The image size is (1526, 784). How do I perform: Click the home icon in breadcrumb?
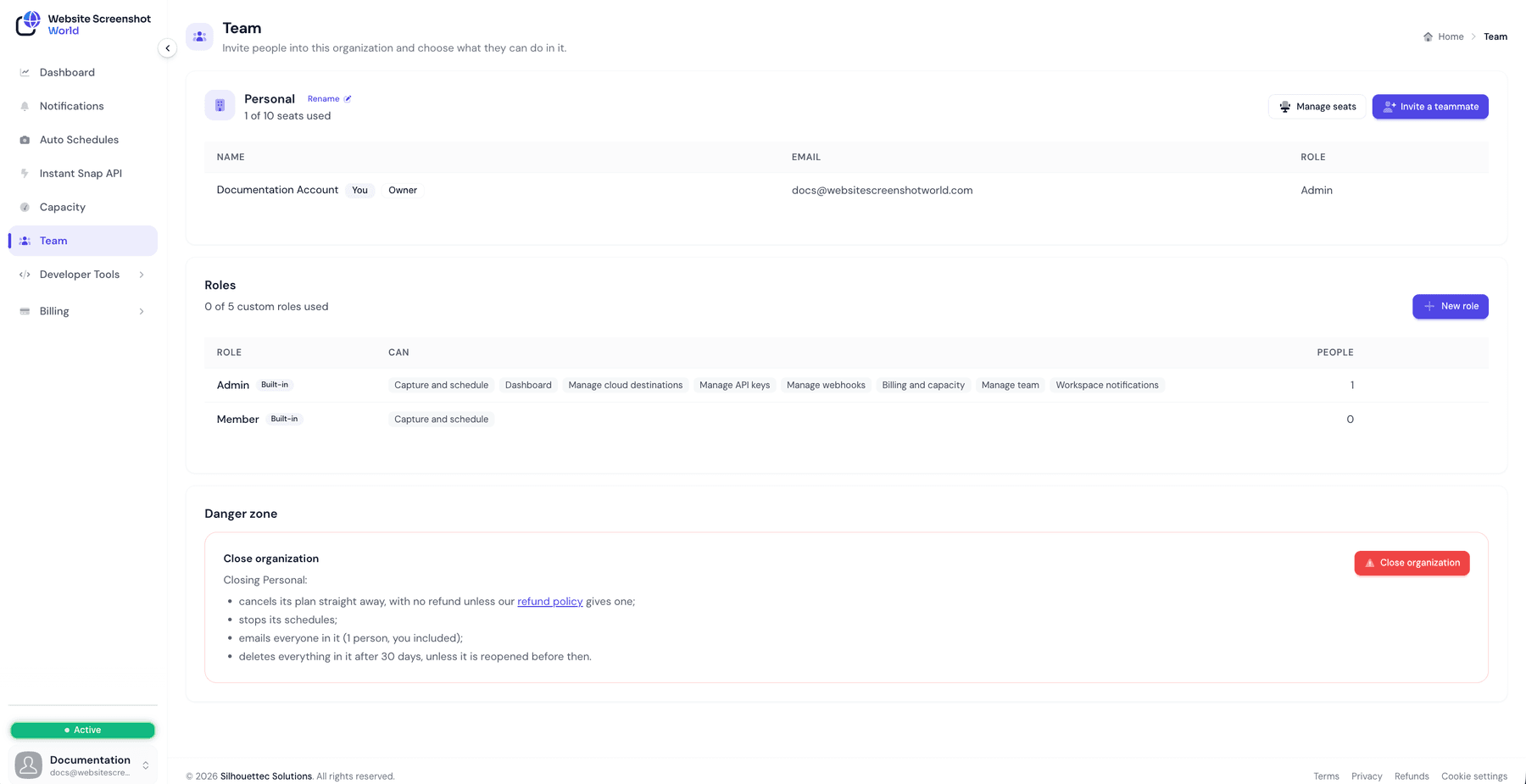click(1428, 36)
